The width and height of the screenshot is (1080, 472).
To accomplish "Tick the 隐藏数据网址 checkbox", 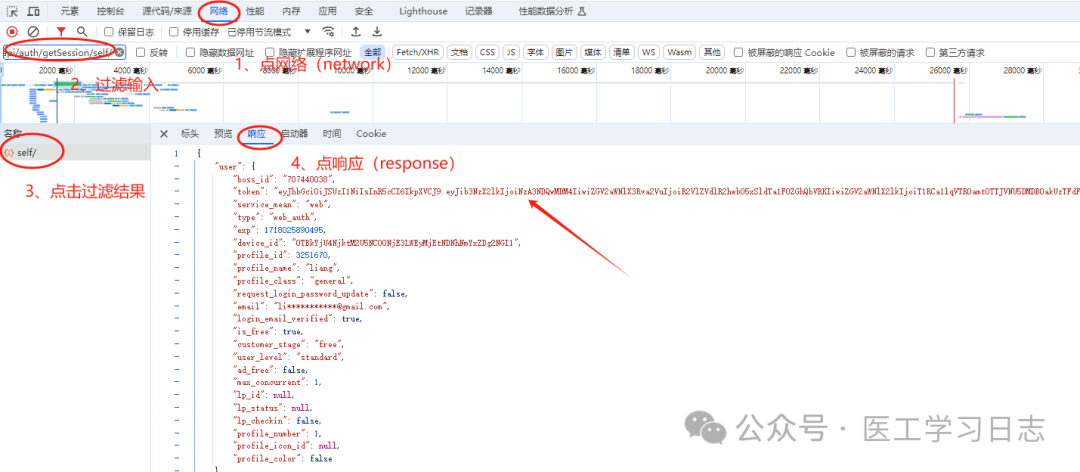I will (x=191, y=52).
